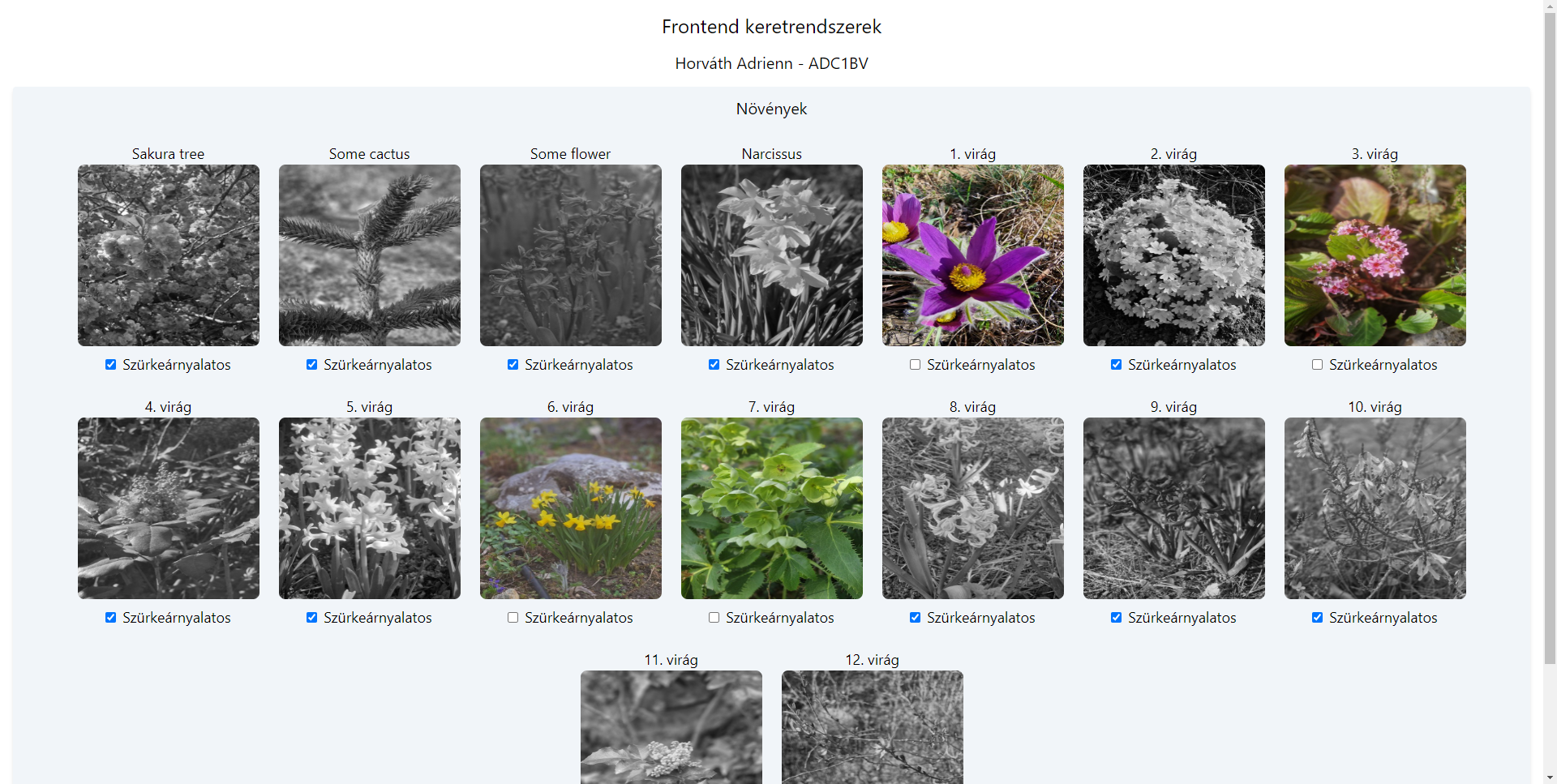This screenshot has width=1557, height=784.
Task: Open the Some flower image
Action: (571, 255)
